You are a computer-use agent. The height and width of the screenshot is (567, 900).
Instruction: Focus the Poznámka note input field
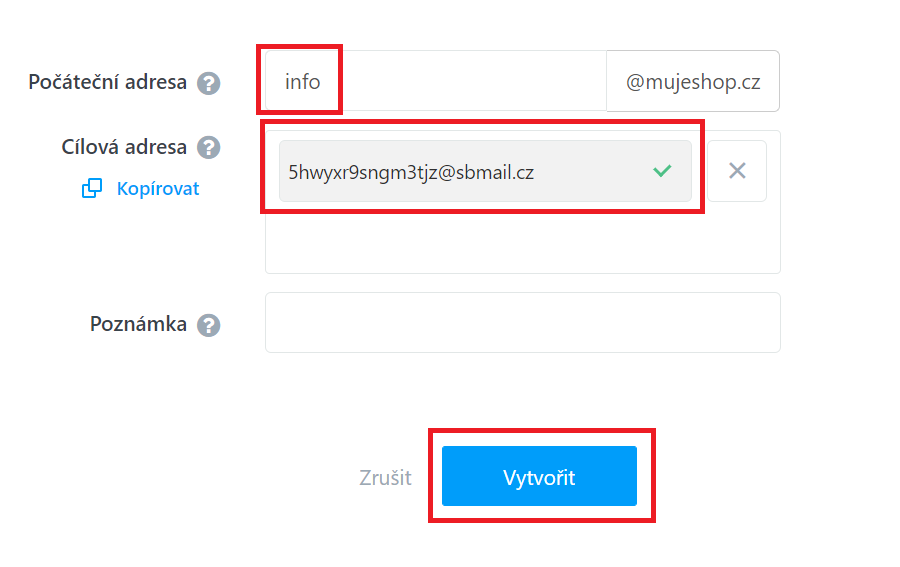522,323
